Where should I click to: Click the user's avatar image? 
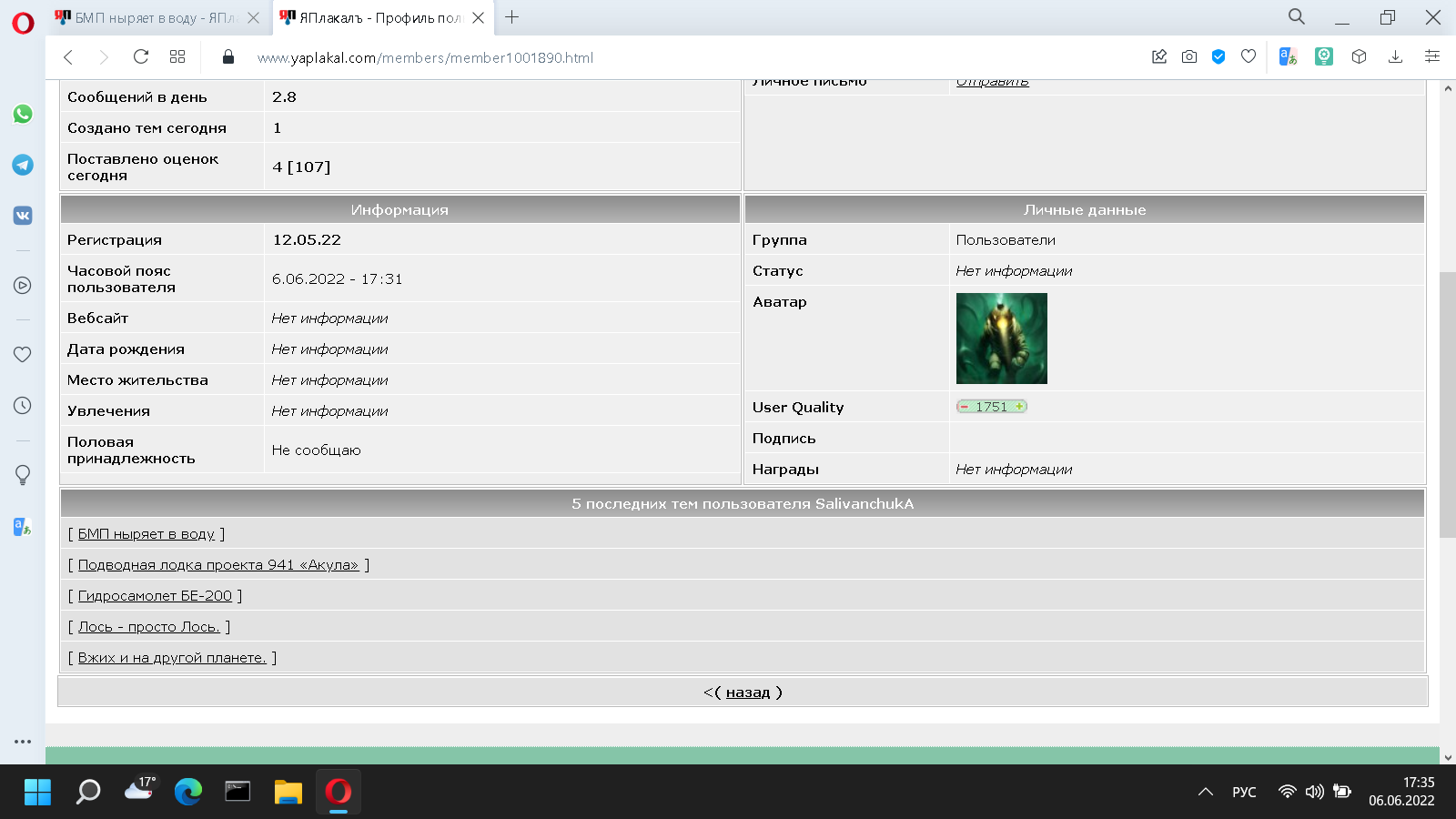(x=1002, y=339)
